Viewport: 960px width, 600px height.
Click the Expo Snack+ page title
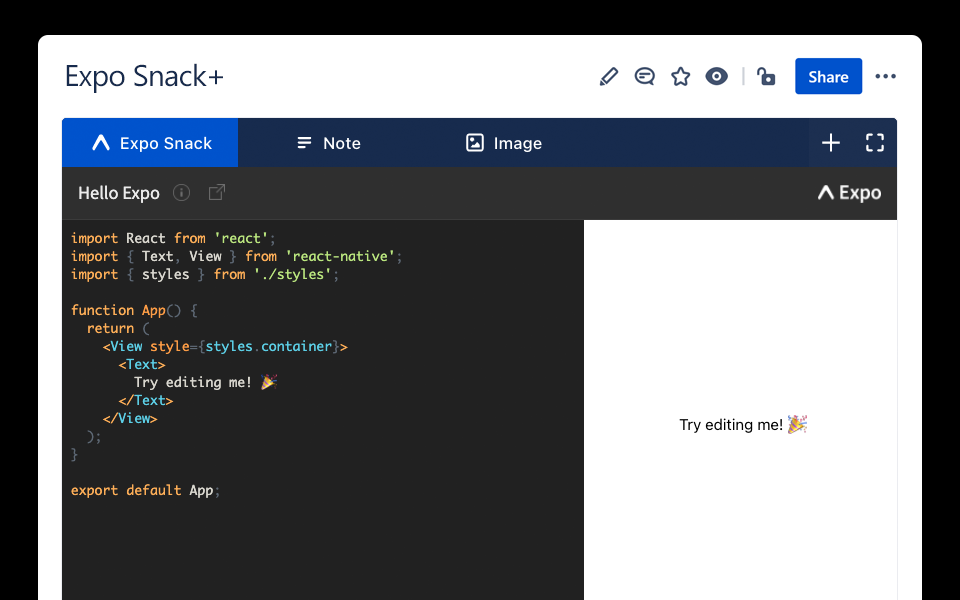click(144, 77)
